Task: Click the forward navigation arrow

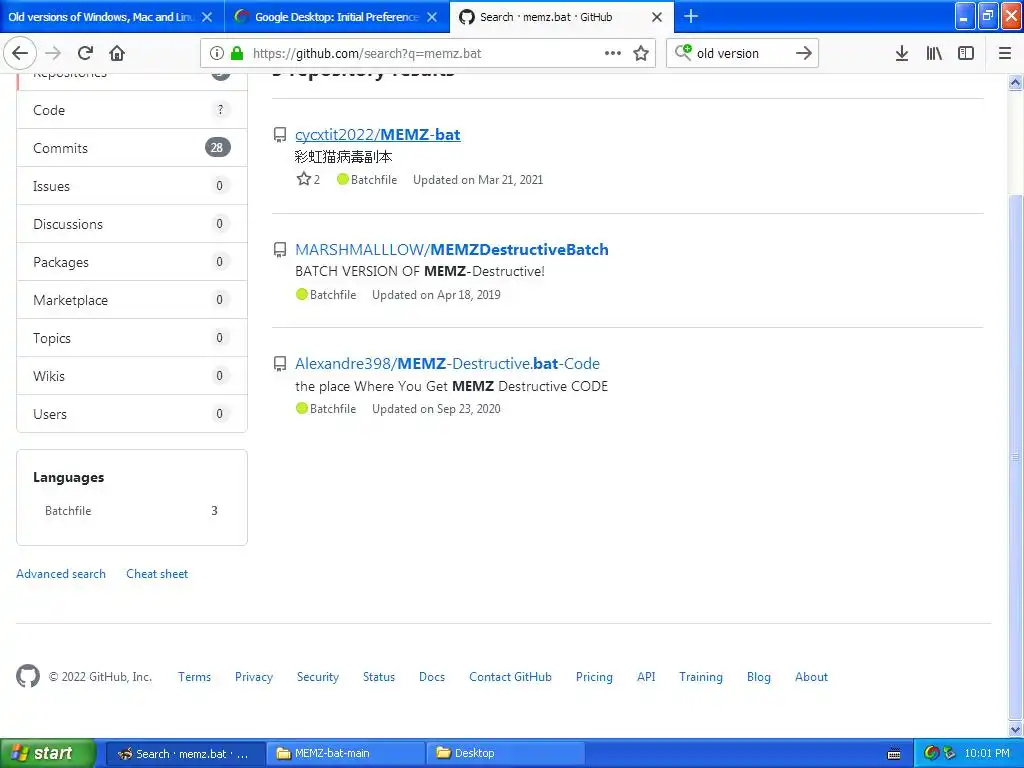Action: coord(54,53)
